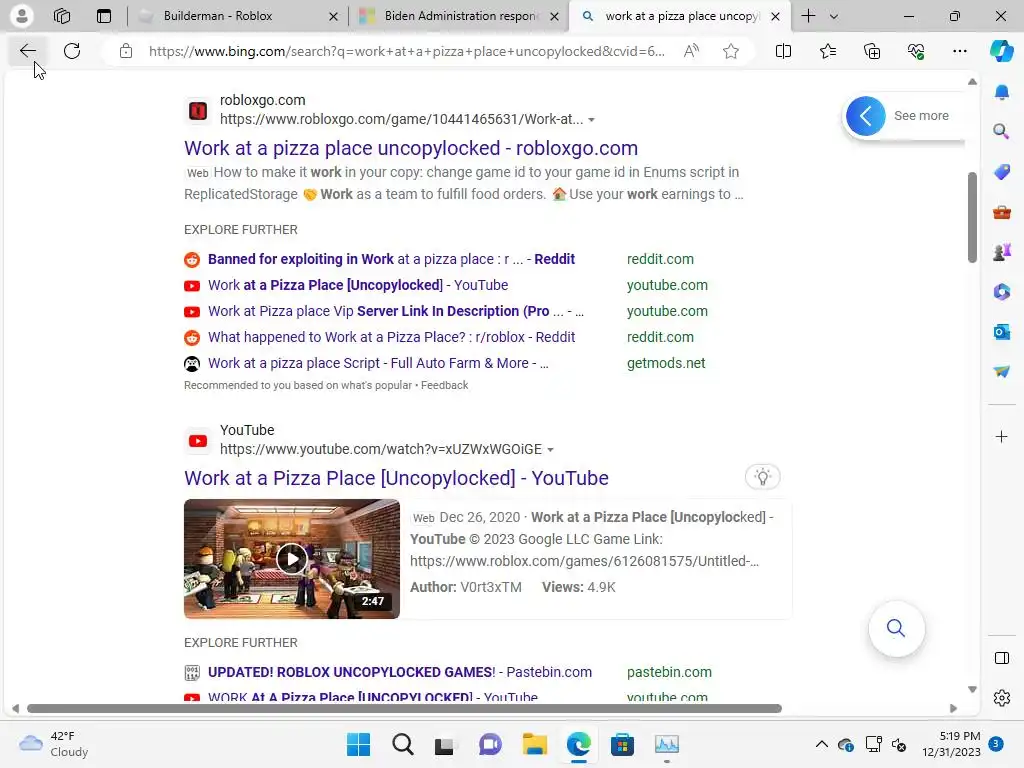The image size is (1024, 768).
Task: Open notifications bell in sidebar
Action: (x=1001, y=92)
